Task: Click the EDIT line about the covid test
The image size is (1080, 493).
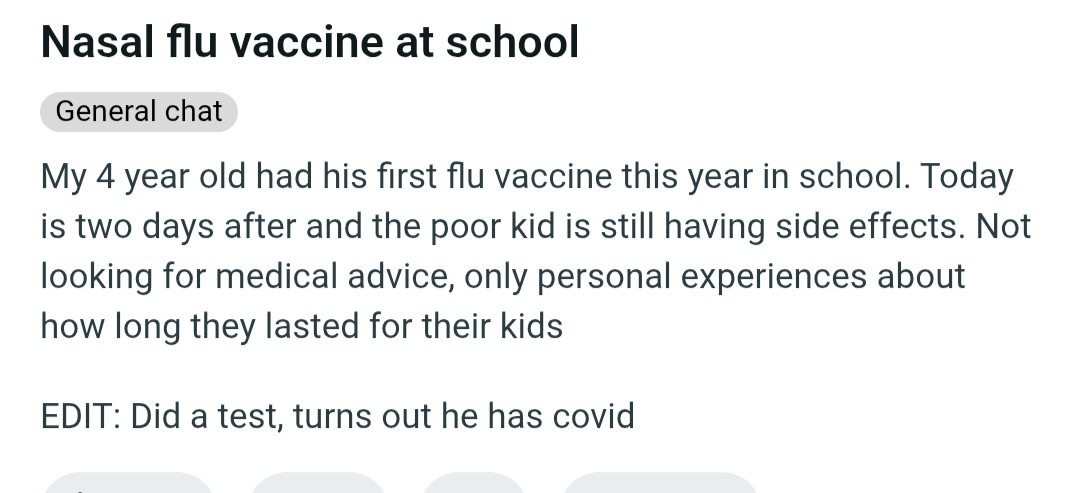Action: coord(338,414)
